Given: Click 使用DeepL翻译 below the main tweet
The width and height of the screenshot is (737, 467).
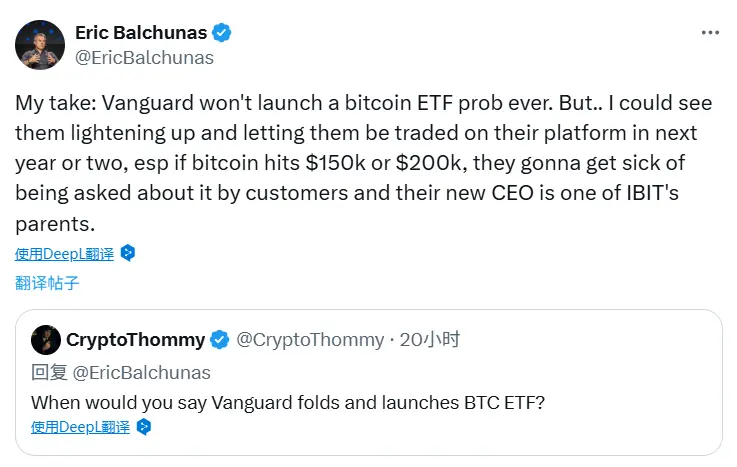Looking at the screenshot, I should [65, 253].
